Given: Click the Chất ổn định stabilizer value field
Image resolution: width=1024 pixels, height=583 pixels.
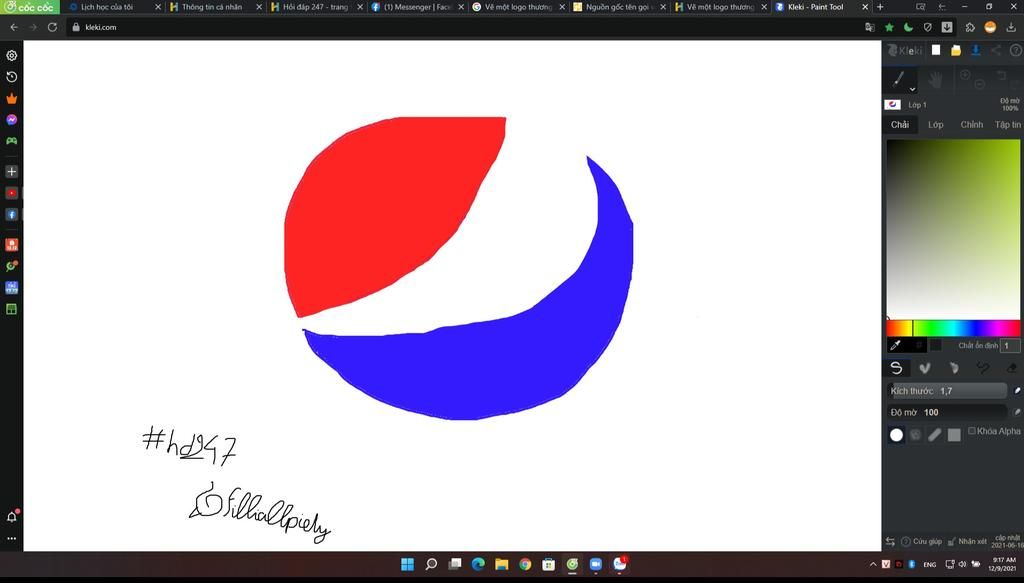Looking at the screenshot, I should pos(1010,345).
